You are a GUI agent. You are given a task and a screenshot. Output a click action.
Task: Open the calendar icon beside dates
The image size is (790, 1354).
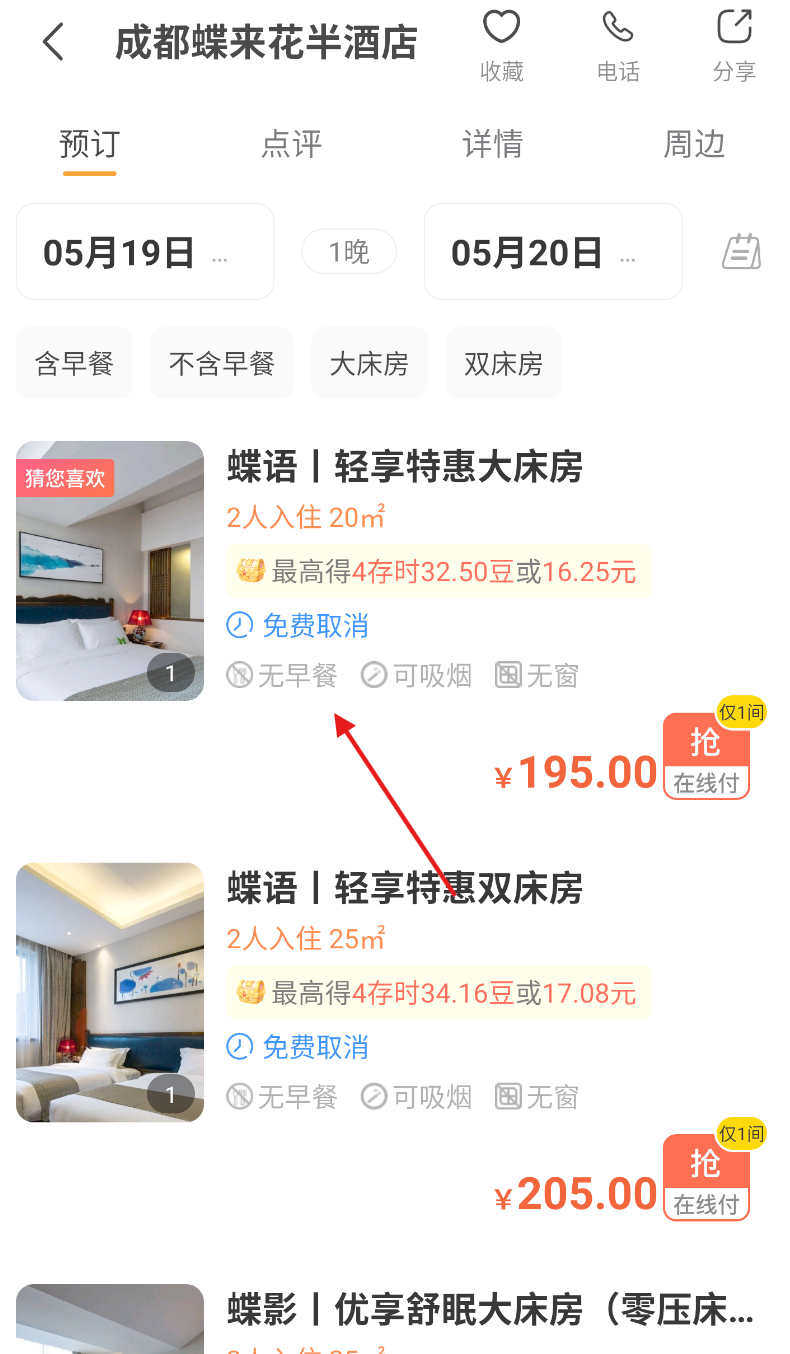741,251
